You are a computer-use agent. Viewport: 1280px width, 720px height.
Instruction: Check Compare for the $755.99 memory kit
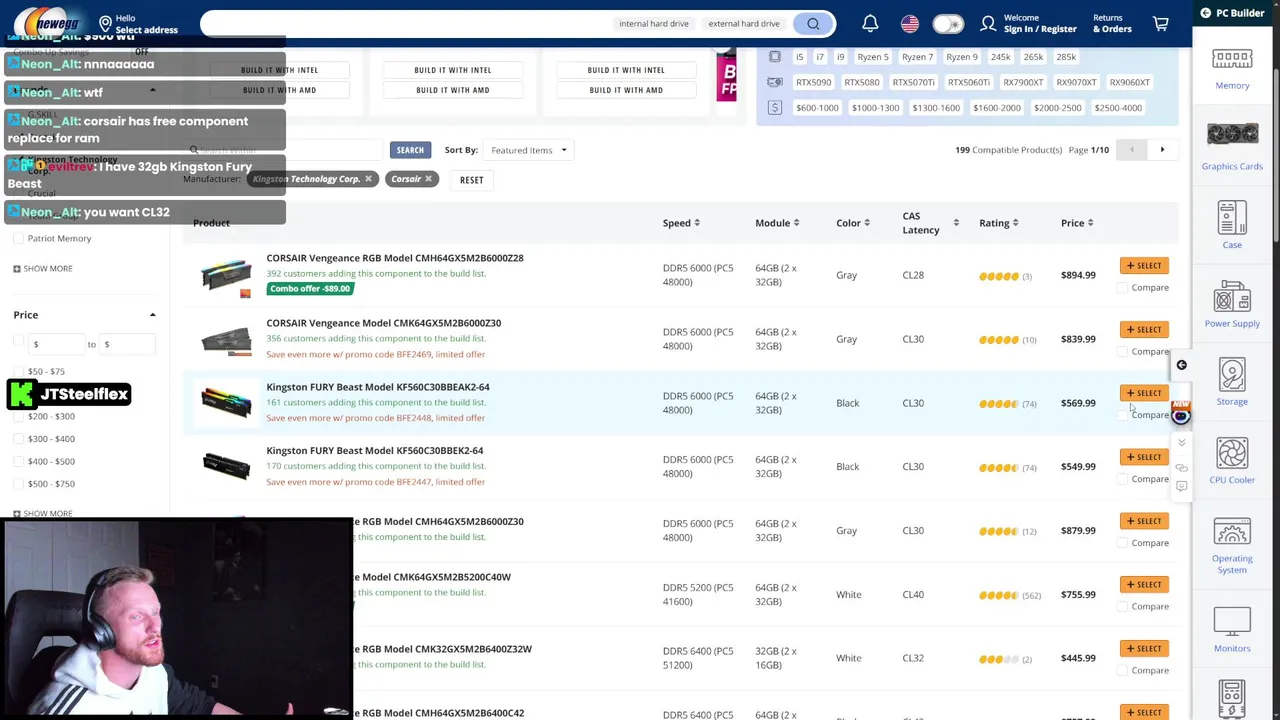pyautogui.click(x=1123, y=607)
